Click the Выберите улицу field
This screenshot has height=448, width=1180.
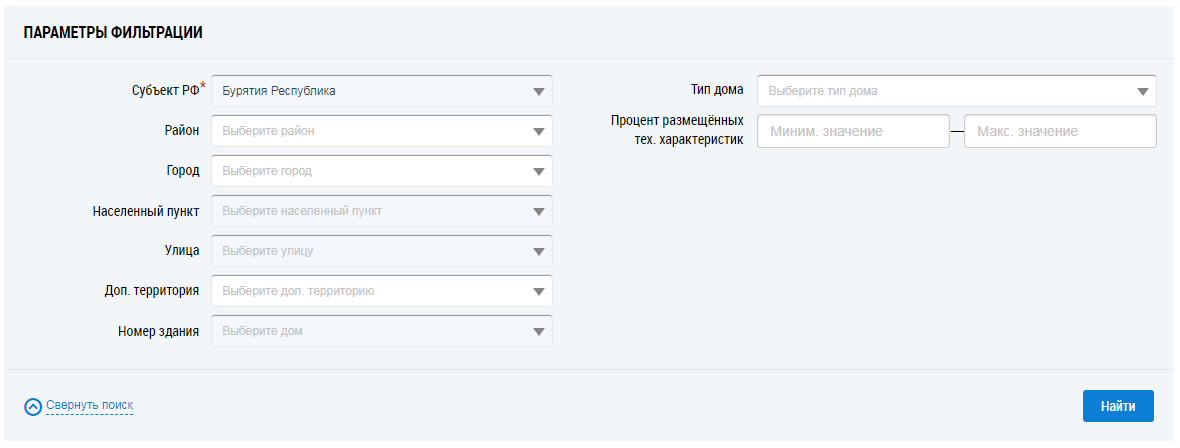370,251
